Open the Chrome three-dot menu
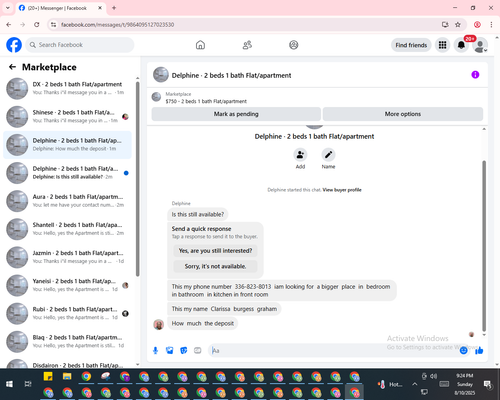The image size is (500, 400). pos(491,25)
